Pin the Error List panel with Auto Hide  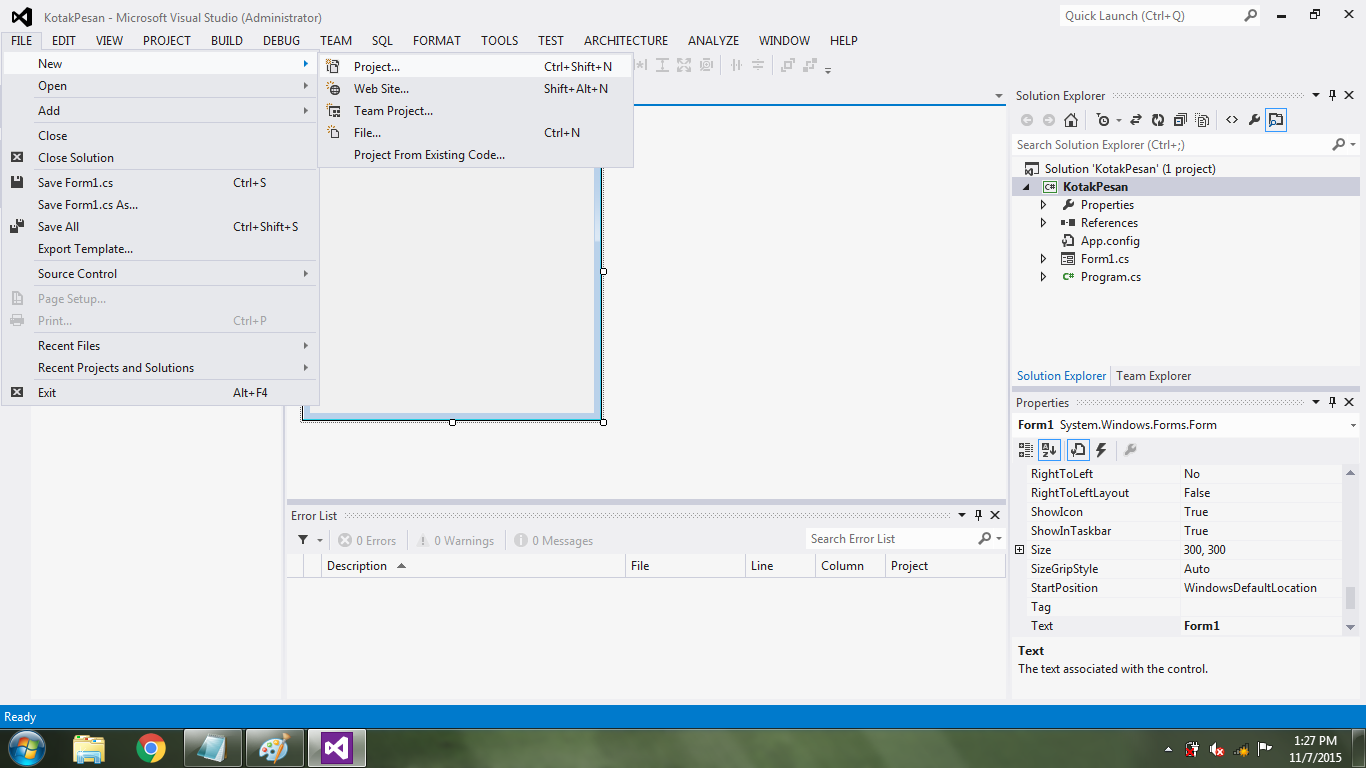(x=978, y=515)
